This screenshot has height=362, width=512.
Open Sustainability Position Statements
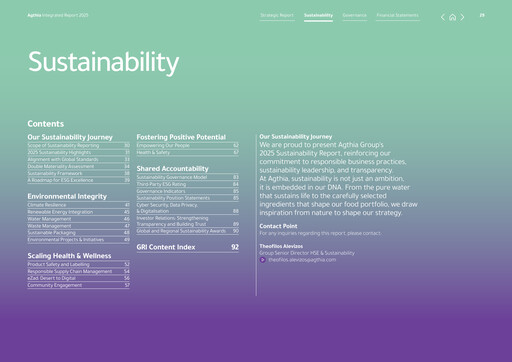[188, 198]
